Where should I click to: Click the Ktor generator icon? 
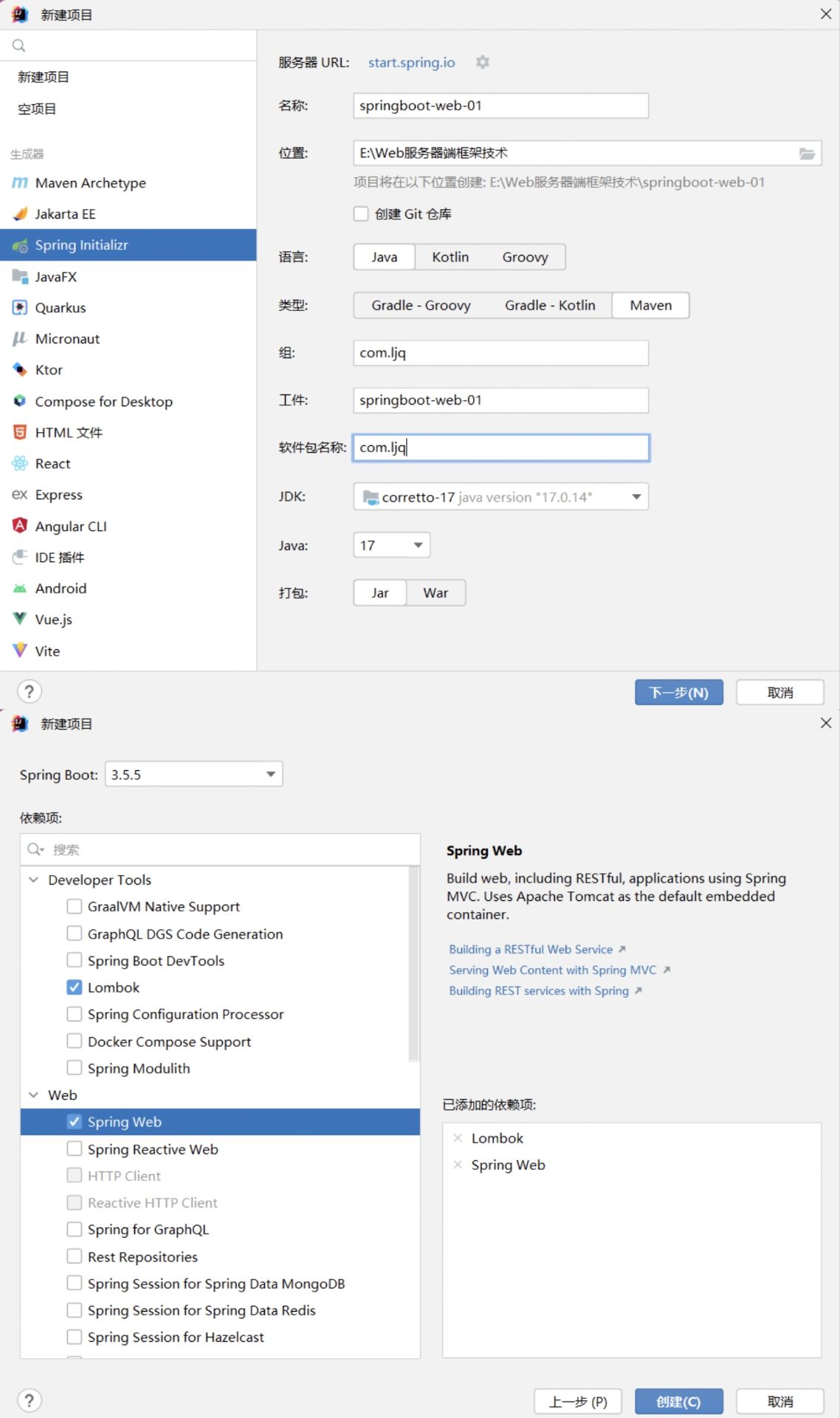pos(20,369)
